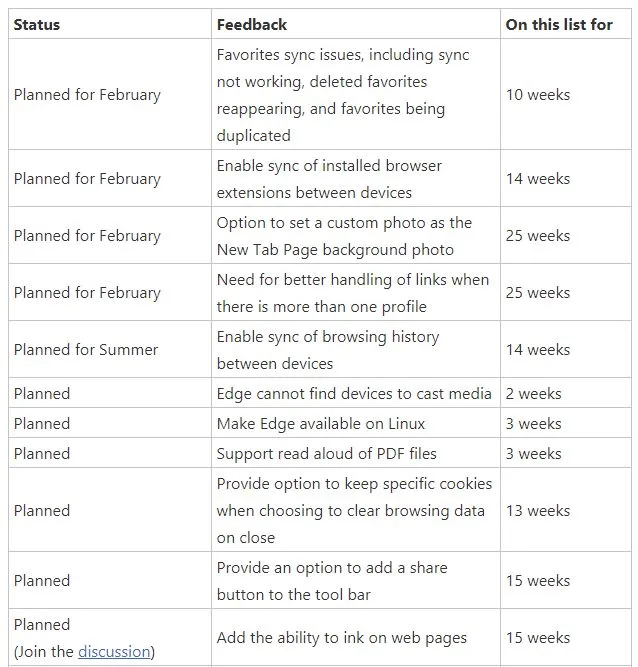This screenshot has width=638, height=667.
Task: Click "Edge cannot find devices to cast media"
Action: click(354, 394)
